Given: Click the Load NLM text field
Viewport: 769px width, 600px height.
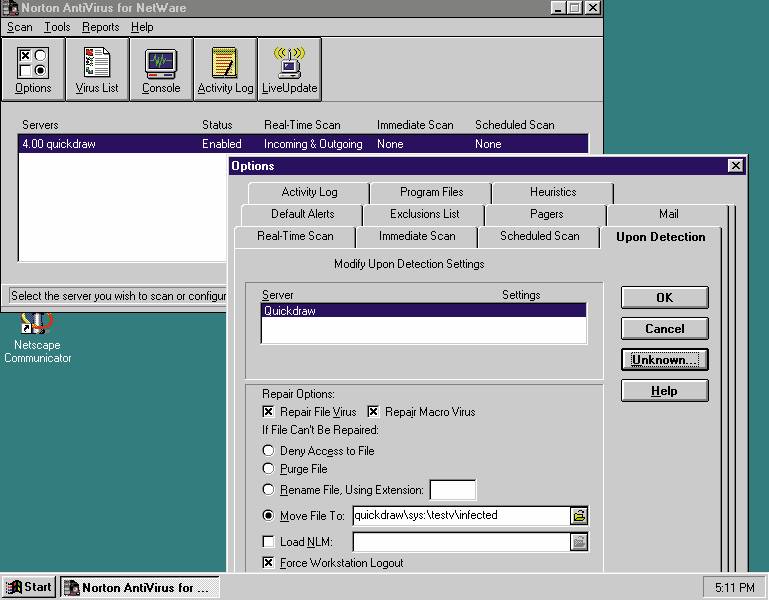Looking at the screenshot, I should point(461,542).
